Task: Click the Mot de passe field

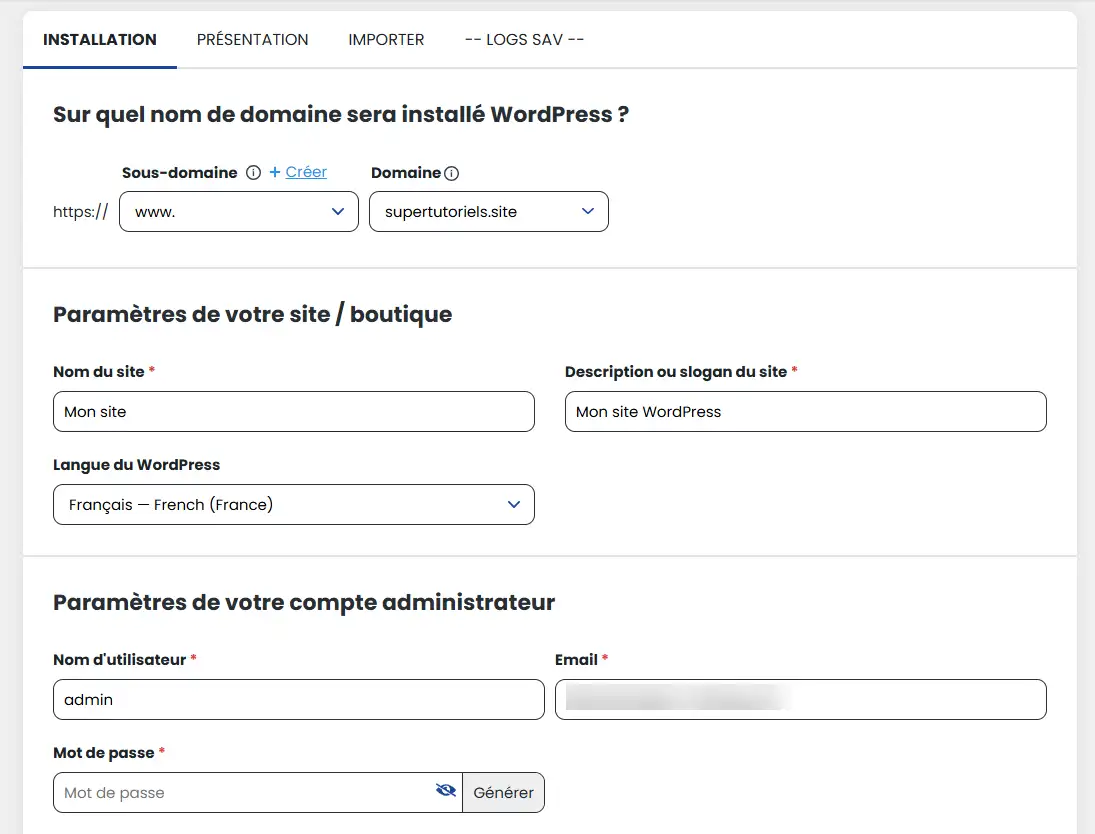Action: (x=258, y=792)
